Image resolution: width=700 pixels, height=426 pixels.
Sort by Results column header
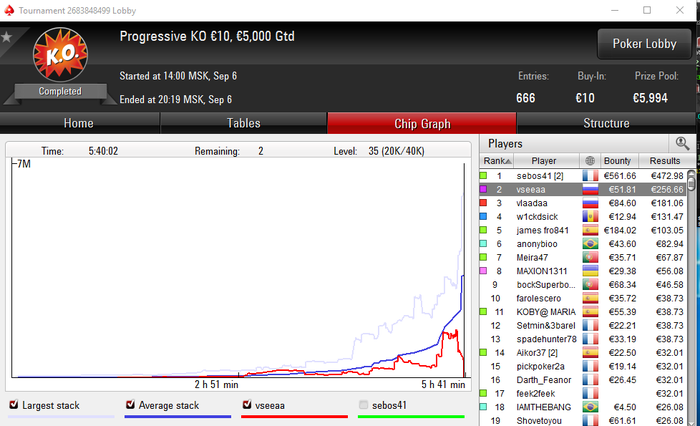[x=667, y=161]
